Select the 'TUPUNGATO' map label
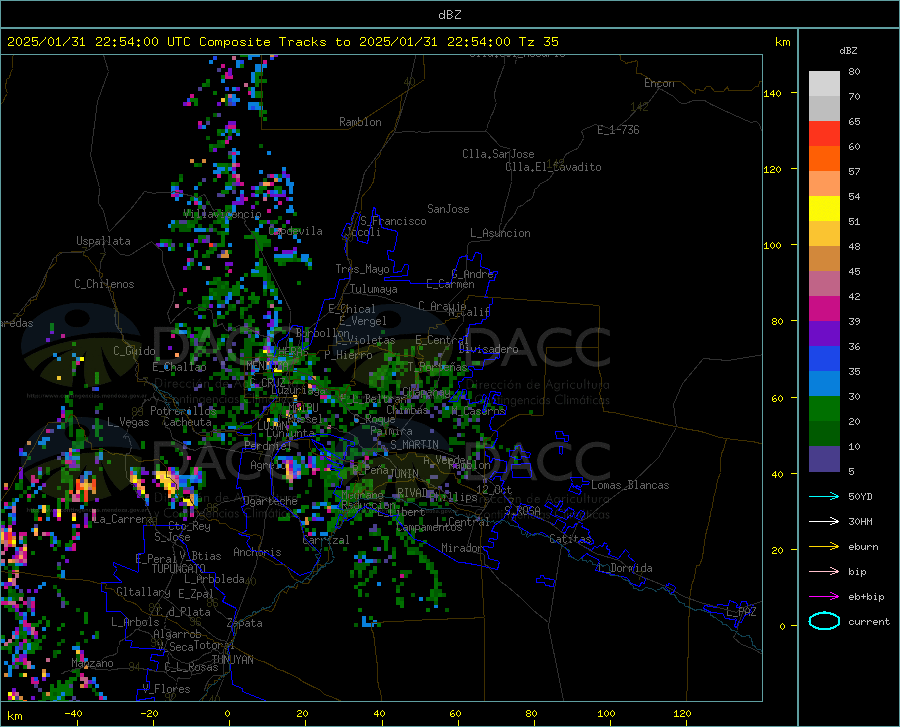This screenshot has height=727, width=900. tap(179, 569)
